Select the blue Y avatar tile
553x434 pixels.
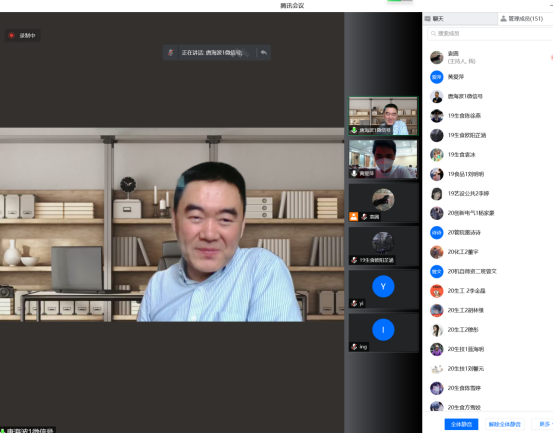click(383, 290)
